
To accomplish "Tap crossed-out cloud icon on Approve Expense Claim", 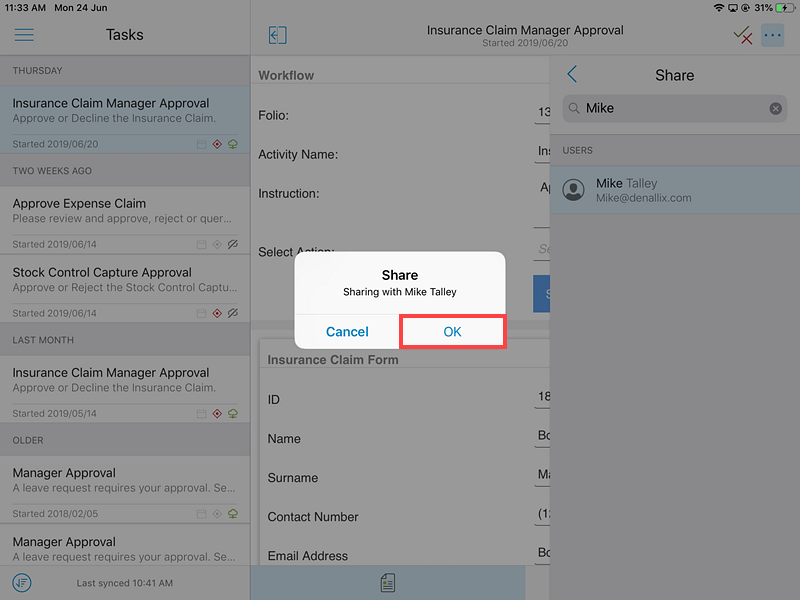I will 233,244.
